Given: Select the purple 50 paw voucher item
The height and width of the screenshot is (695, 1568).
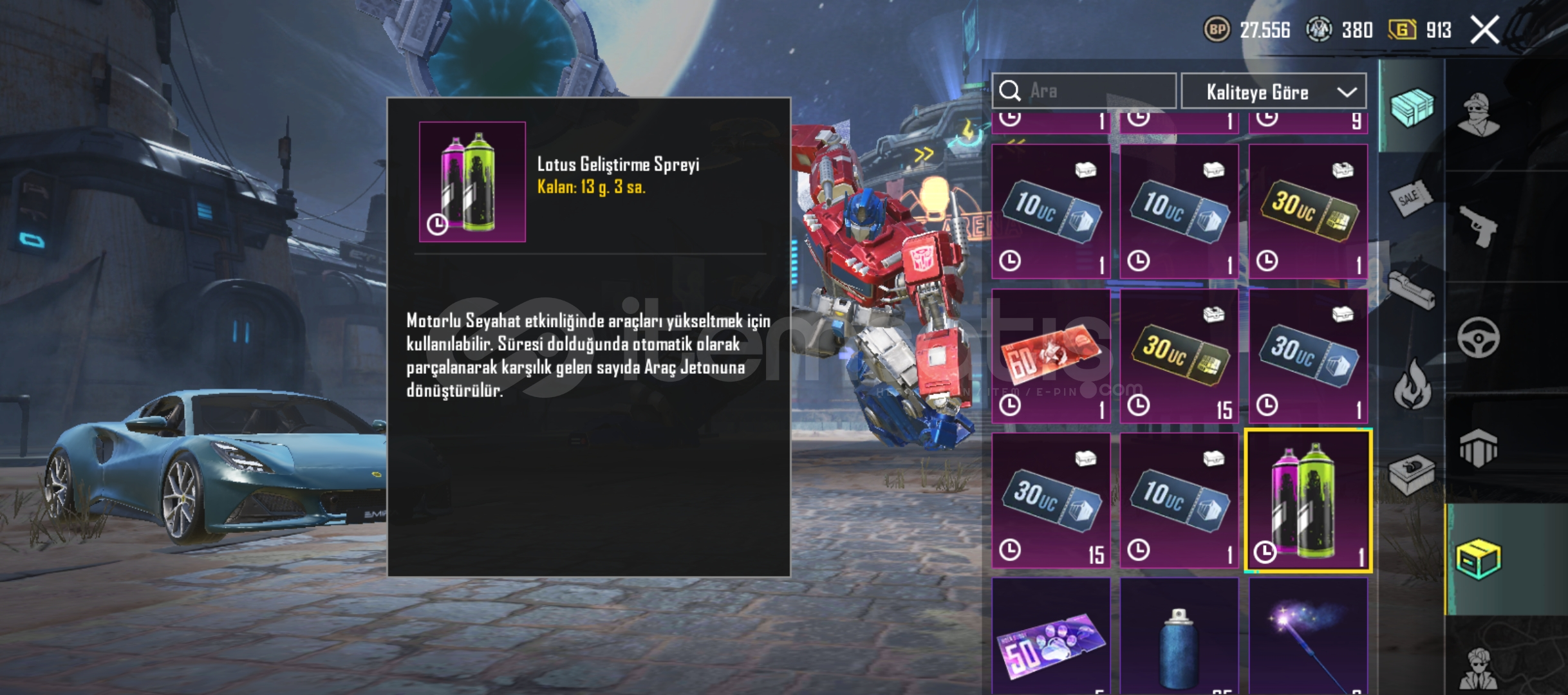Looking at the screenshot, I should 1051,636.
